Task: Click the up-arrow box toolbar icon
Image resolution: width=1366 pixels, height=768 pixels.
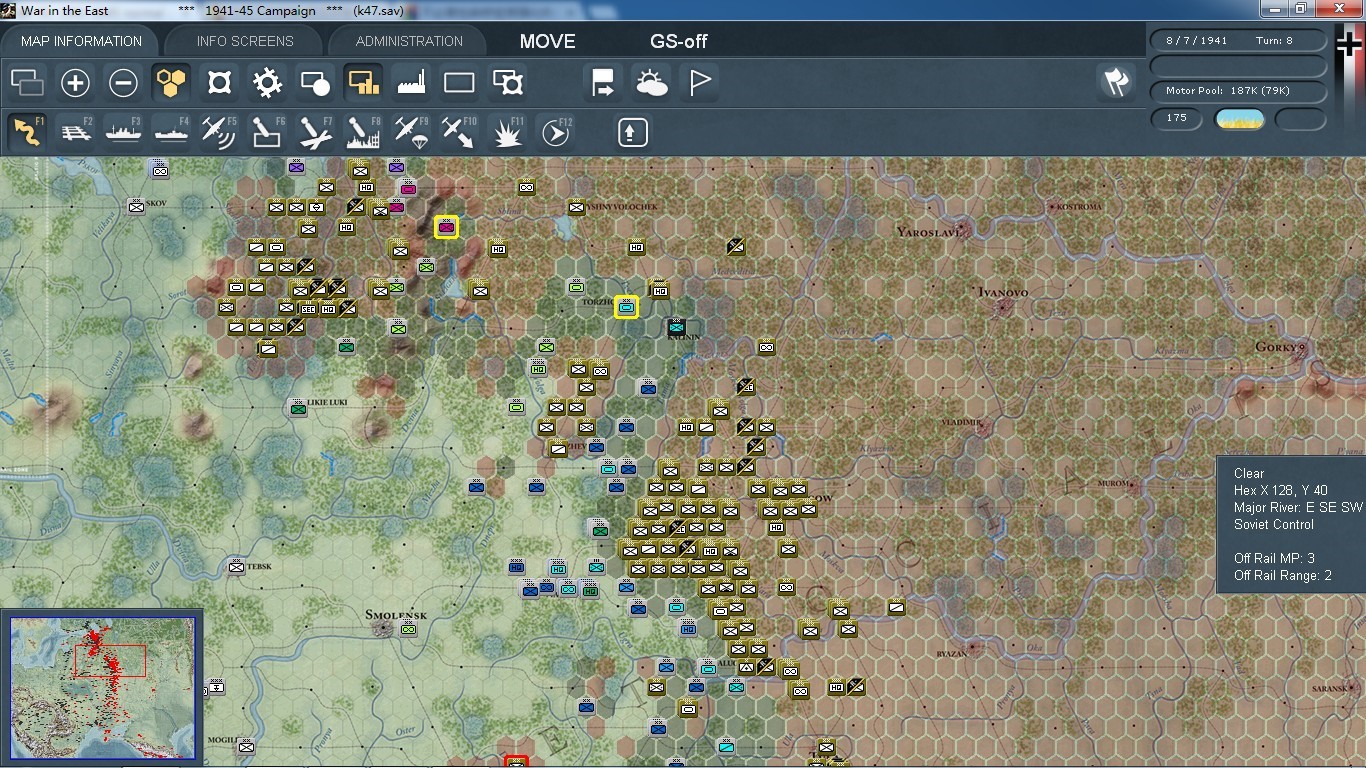Action: [x=632, y=132]
